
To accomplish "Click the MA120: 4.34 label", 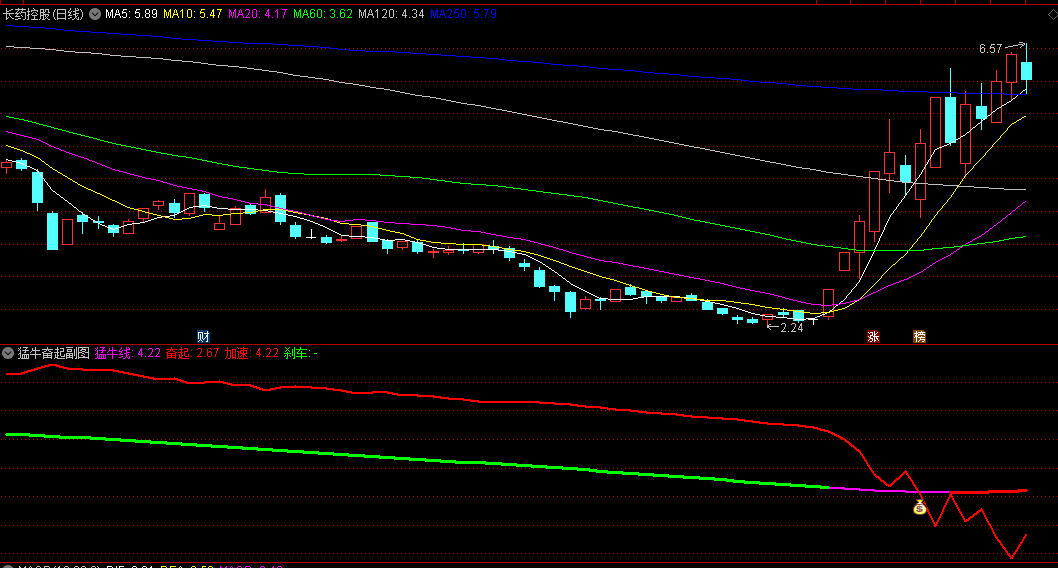I will coord(391,14).
